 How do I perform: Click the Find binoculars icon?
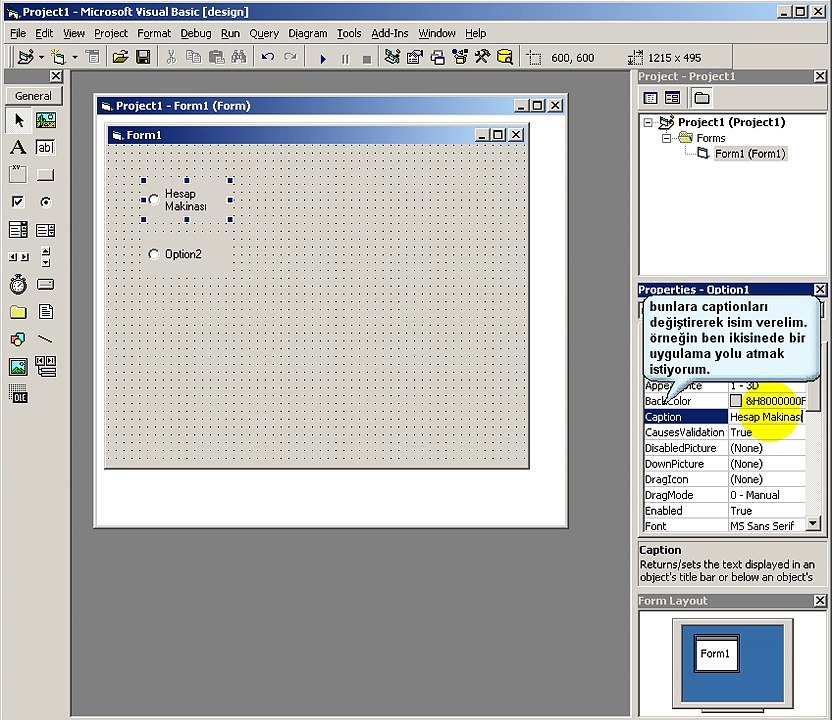point(239,57)
